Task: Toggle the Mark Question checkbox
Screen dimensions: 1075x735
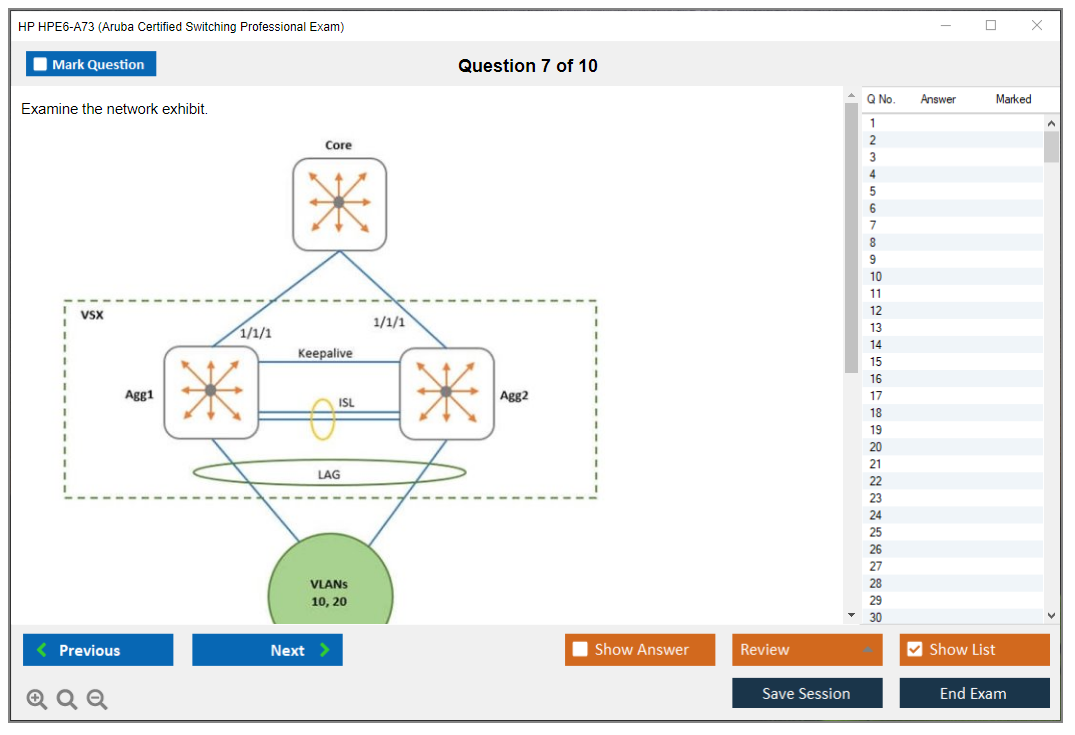Action: (x=41, y=64)
